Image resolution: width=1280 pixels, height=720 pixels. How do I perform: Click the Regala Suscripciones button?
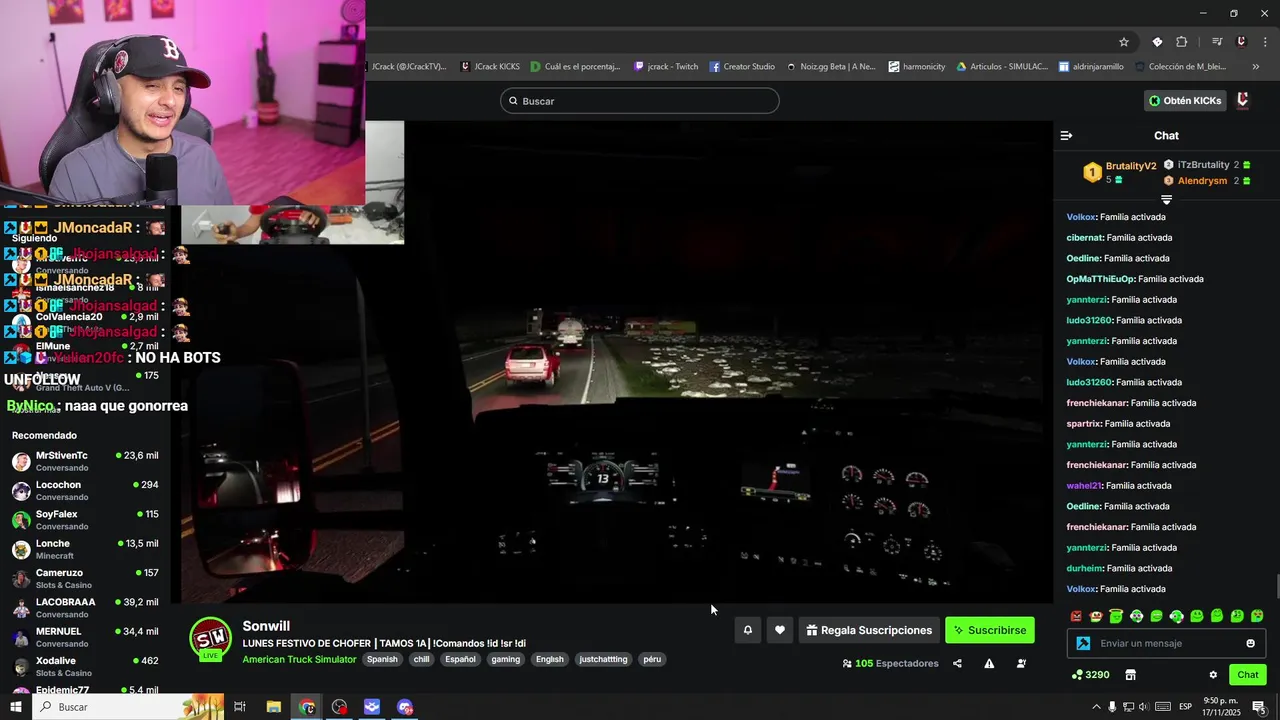869,630
